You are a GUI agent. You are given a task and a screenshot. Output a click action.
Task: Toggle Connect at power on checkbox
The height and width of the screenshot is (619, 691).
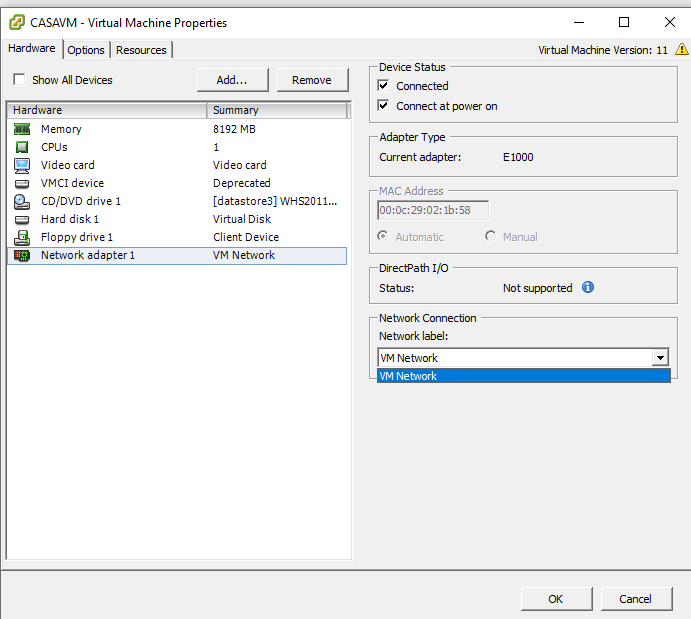(x=383, y=105)
